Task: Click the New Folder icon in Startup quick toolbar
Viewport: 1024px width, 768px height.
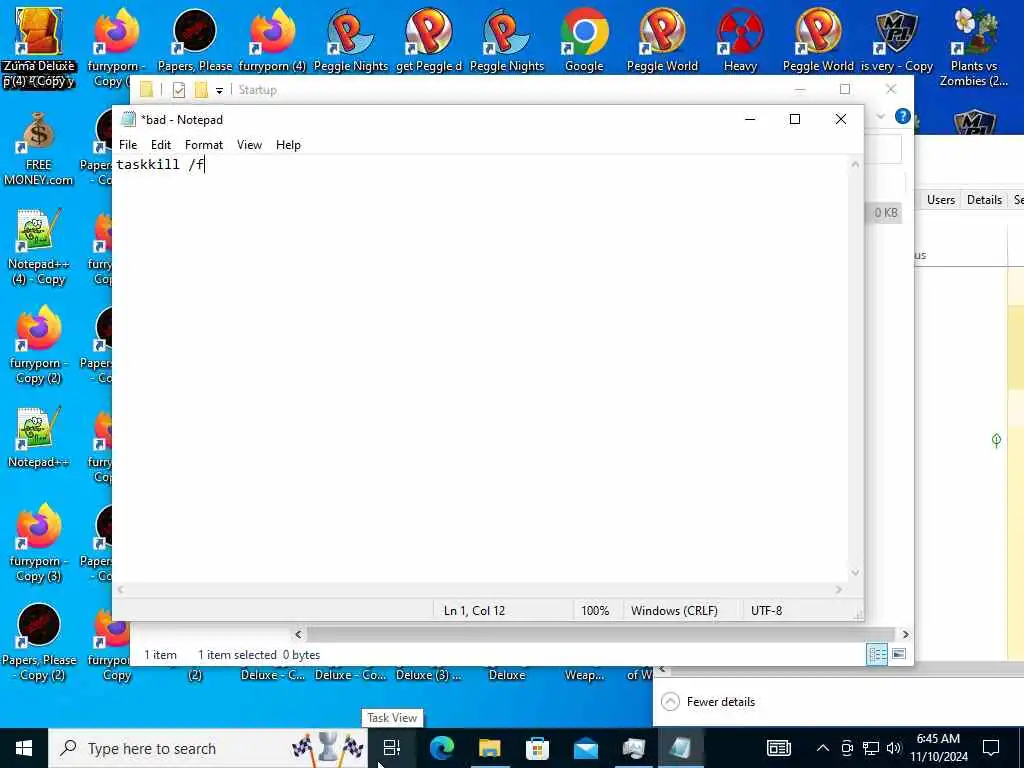Action: (201, 89)
